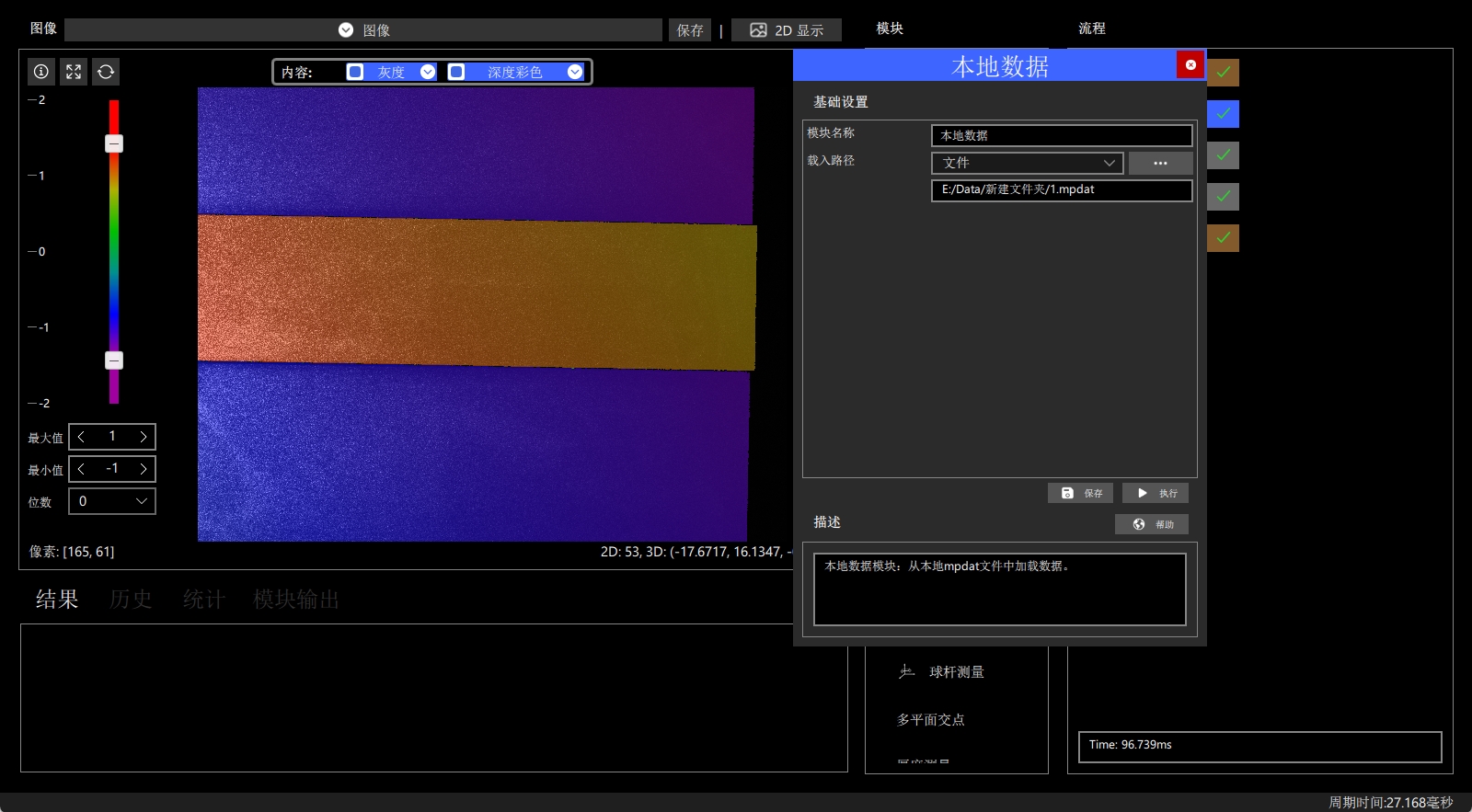Select the 模块 panel header
This screenshot has height=812, width=1472.
[890, 29]
